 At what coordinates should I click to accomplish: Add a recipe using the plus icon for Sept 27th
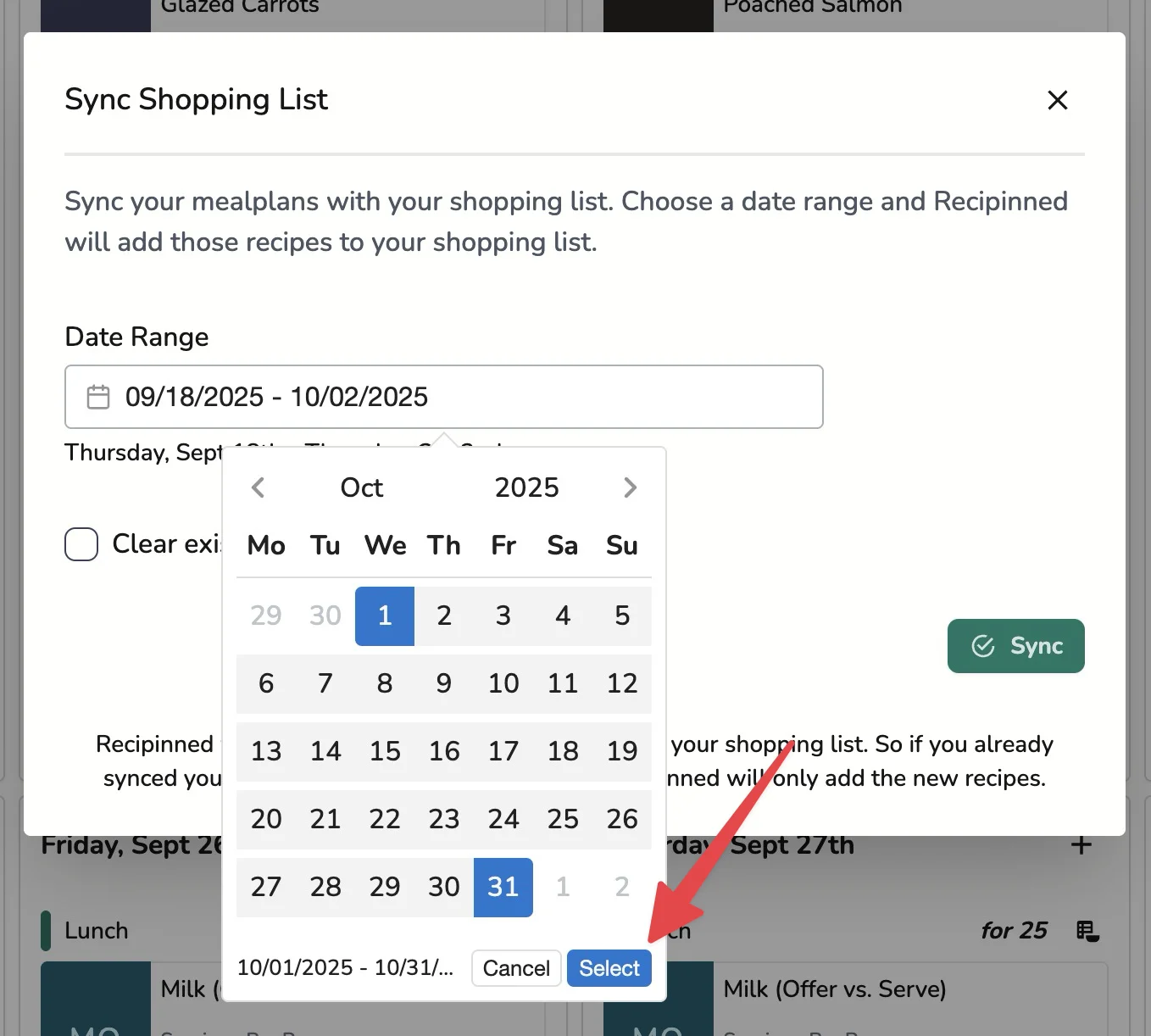[x=1081, y=844]
